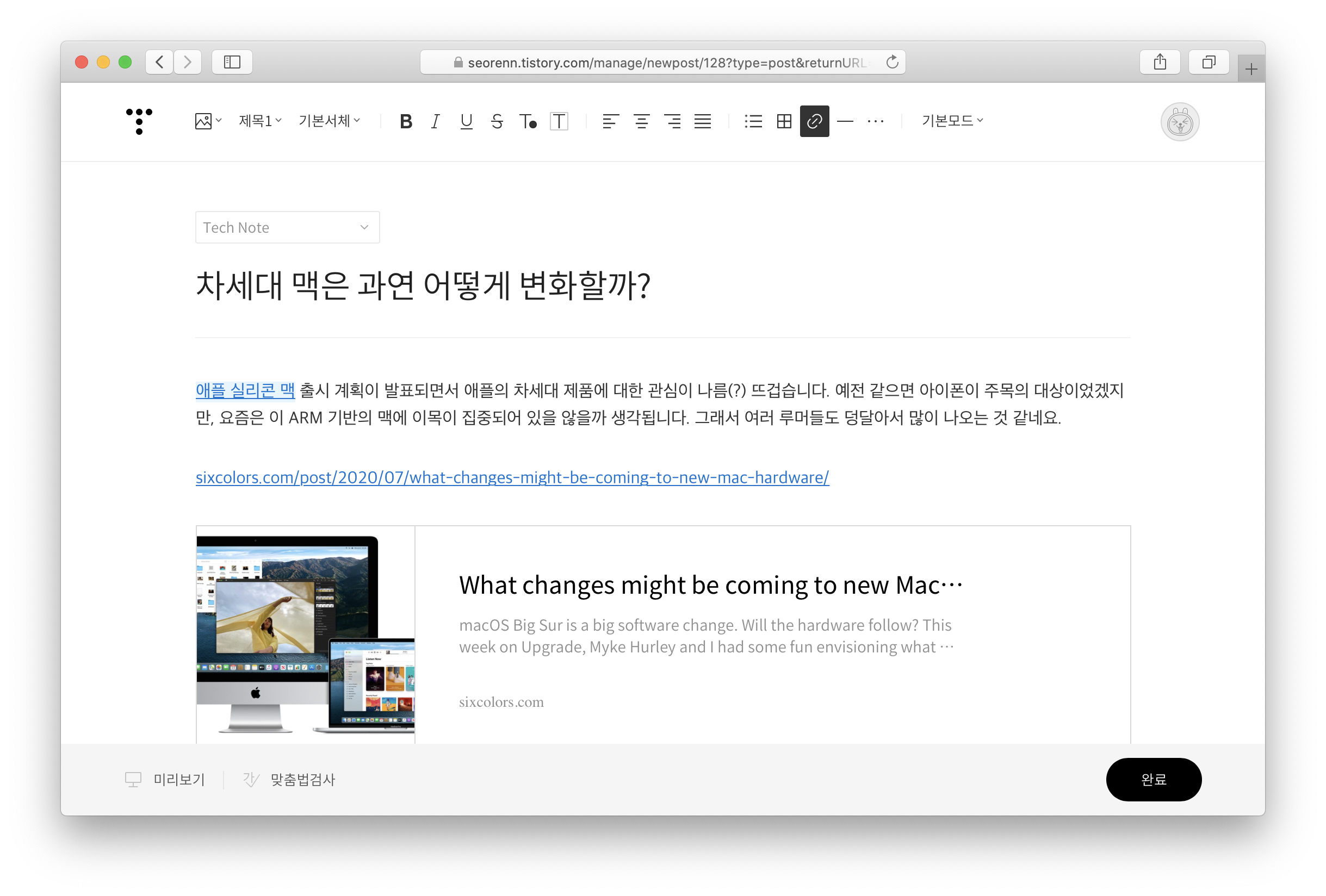Open the image insert dropdown
Screen dimensions: 1326x896
click(x=208, y=121)
